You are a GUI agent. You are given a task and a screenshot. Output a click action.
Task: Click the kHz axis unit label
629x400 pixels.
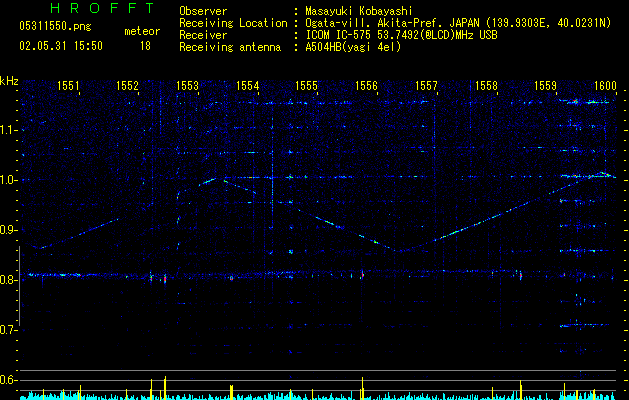point(9,81)
